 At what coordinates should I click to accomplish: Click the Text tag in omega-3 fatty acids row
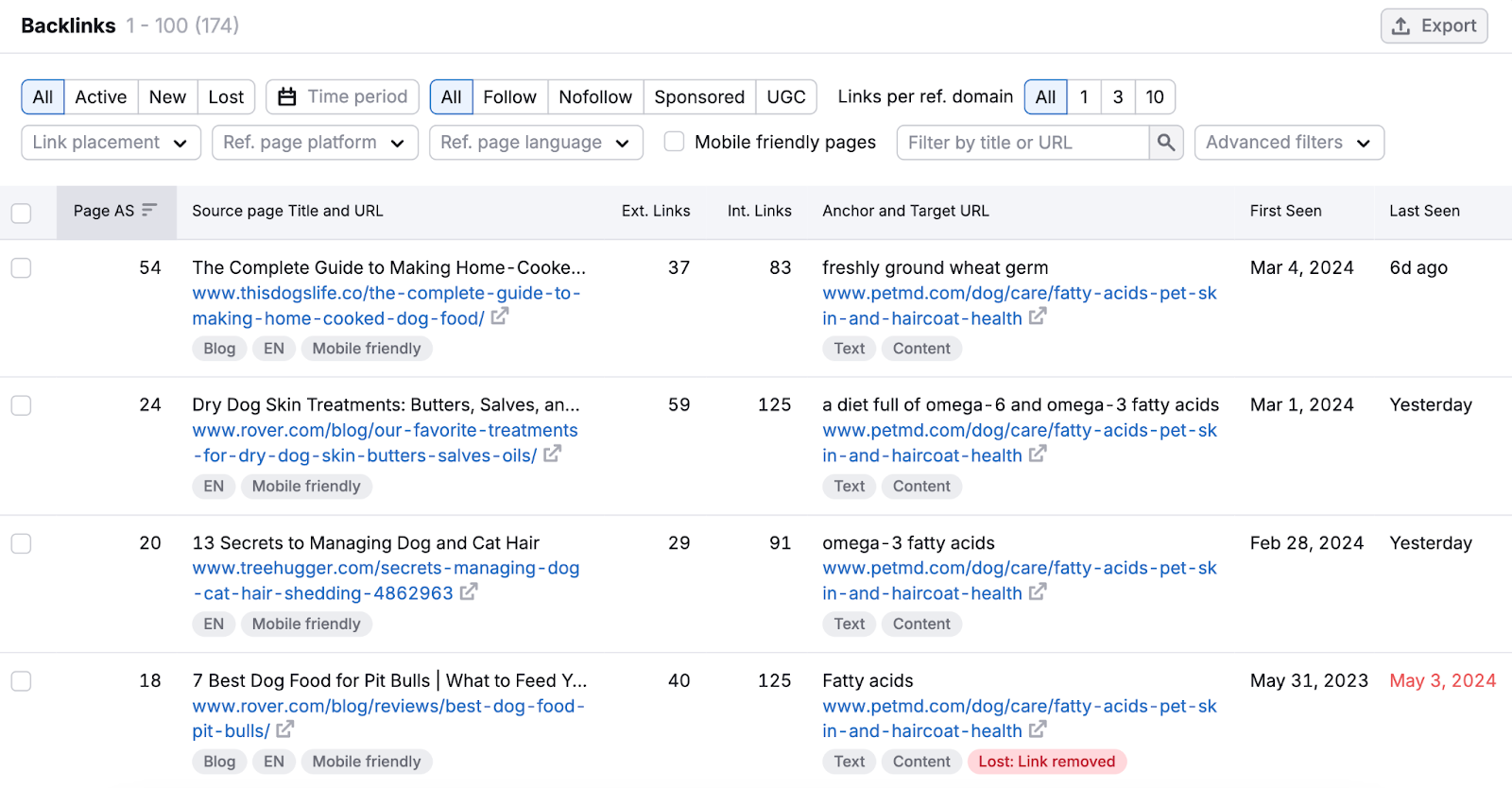coord(850,624)
